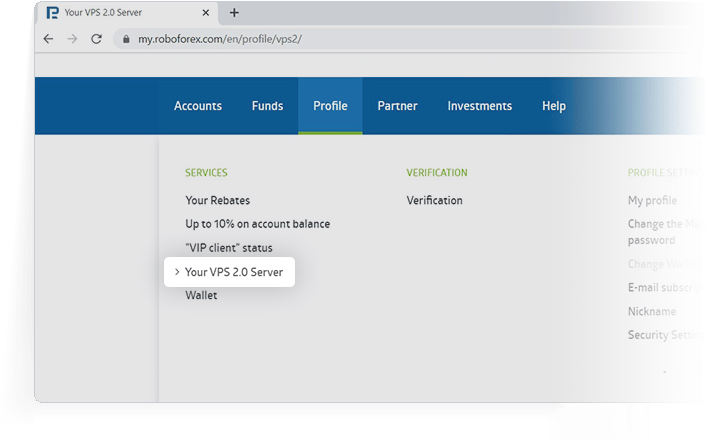Open the Accounts menu

point(198,106)
